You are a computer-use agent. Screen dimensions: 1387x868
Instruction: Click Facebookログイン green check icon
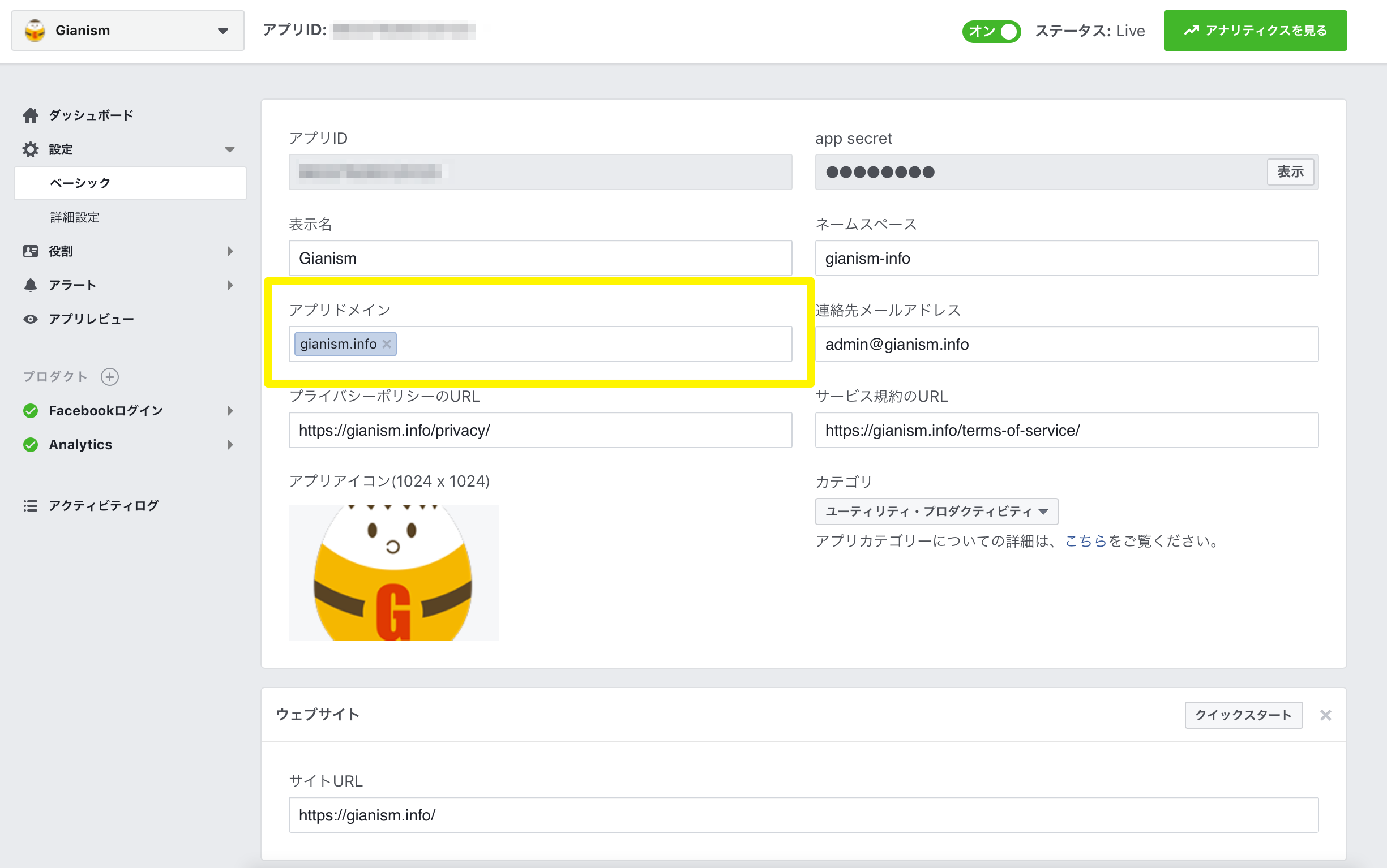(31, 410)
